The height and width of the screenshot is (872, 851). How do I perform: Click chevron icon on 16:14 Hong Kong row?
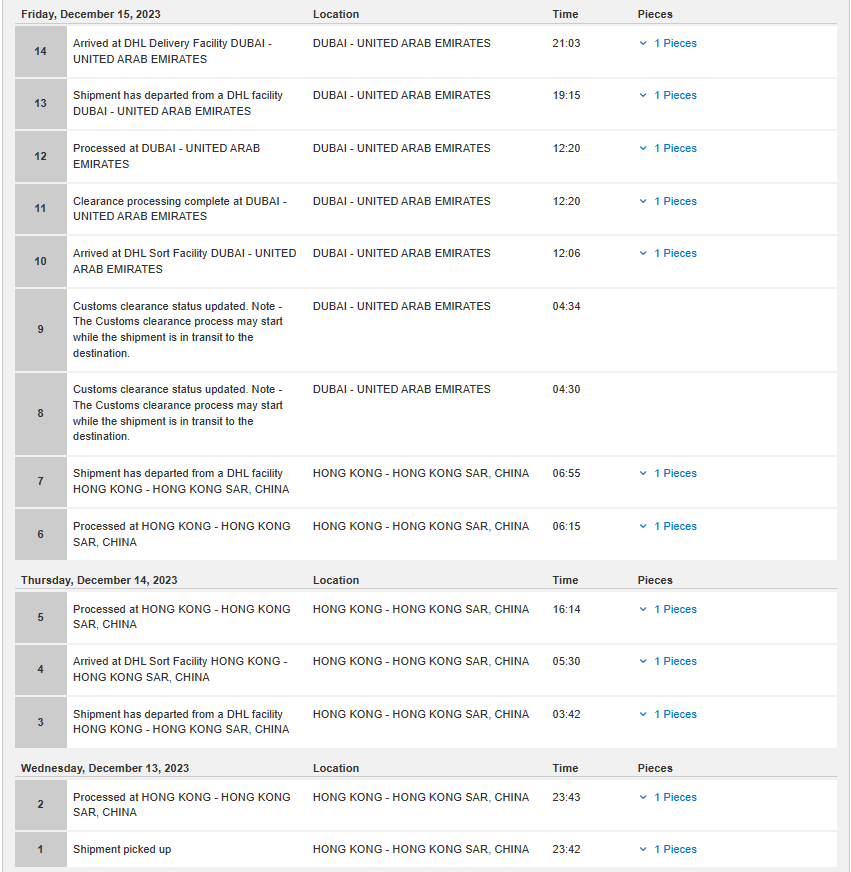(643, 610)
